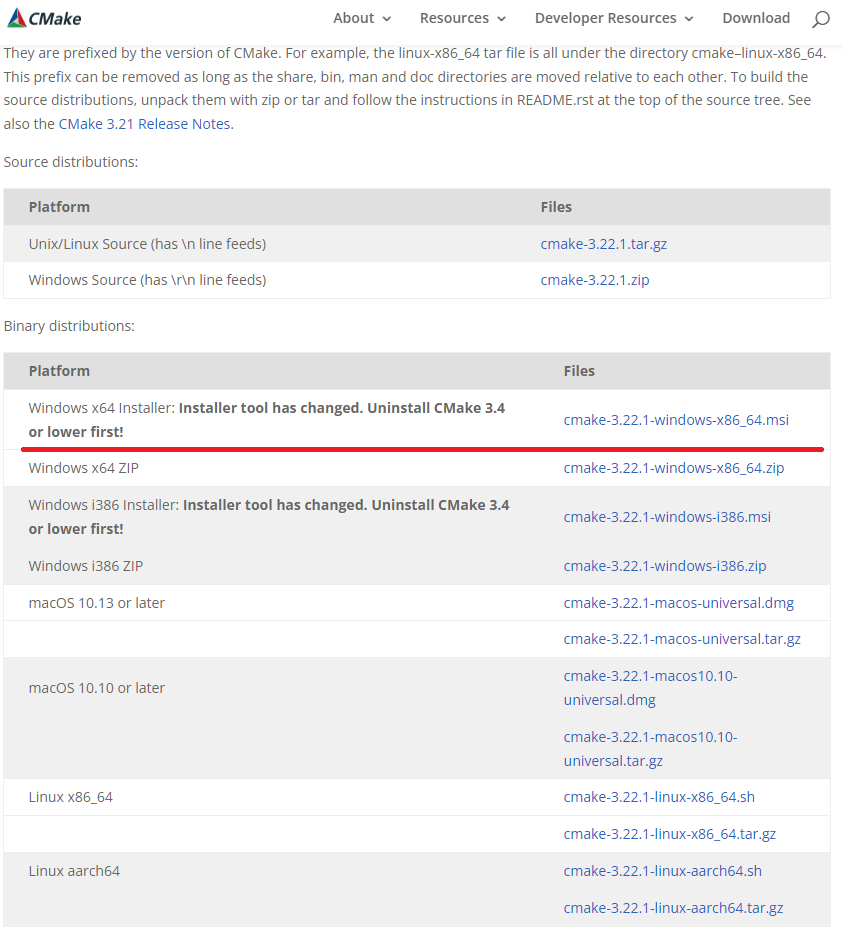Viewport: 842px width, 935px height.
Task: Open the Resources menu
Action: [x=454, y=18]
